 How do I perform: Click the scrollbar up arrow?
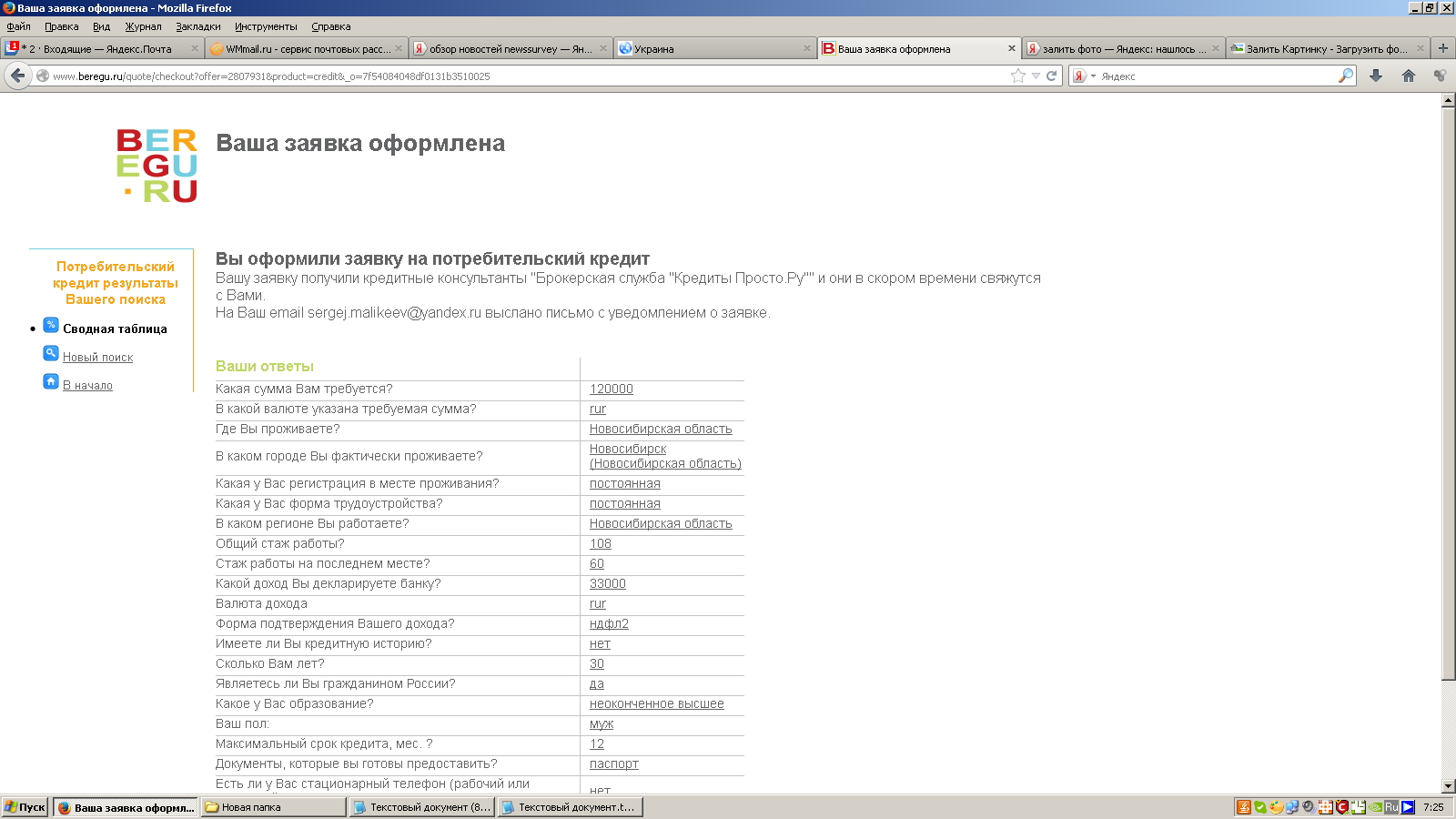pos(1449,101)
